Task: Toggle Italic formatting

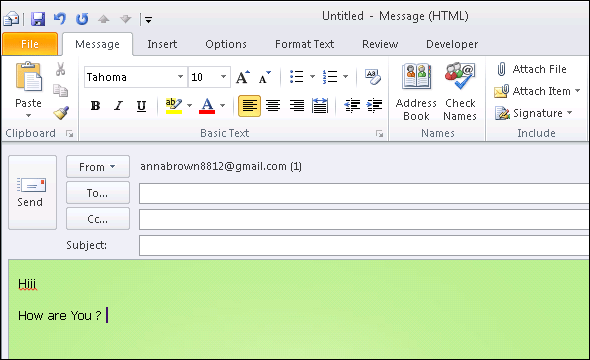Action: tap(119, 106)
